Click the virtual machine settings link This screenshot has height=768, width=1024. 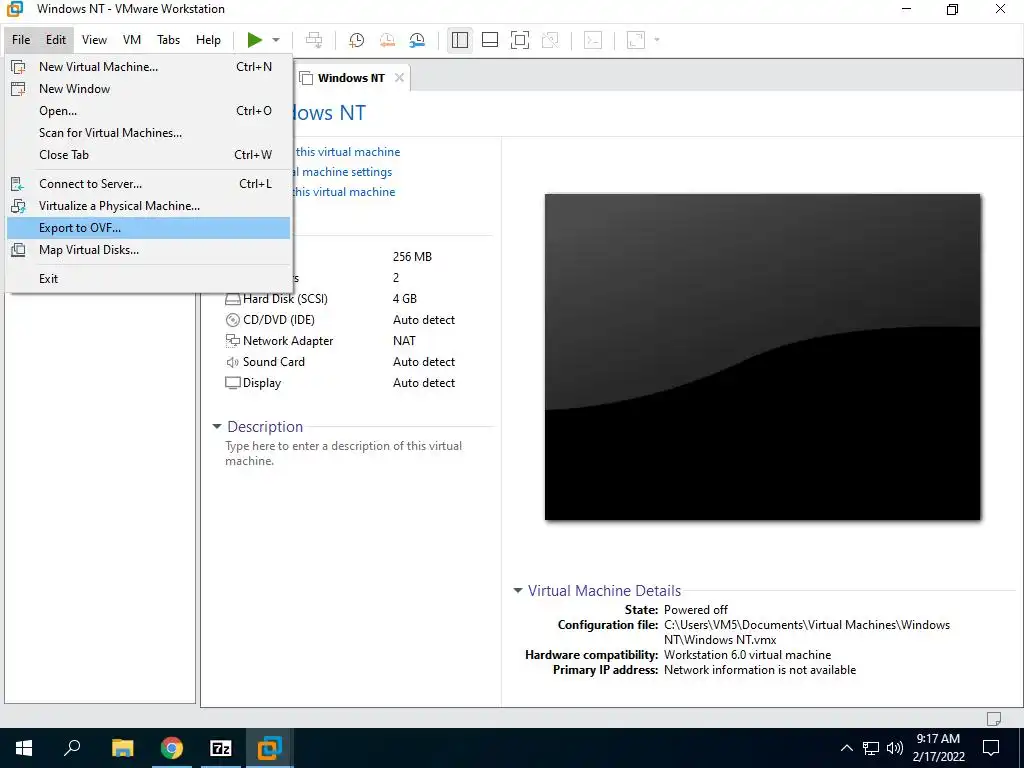click(x=343, y=172)
